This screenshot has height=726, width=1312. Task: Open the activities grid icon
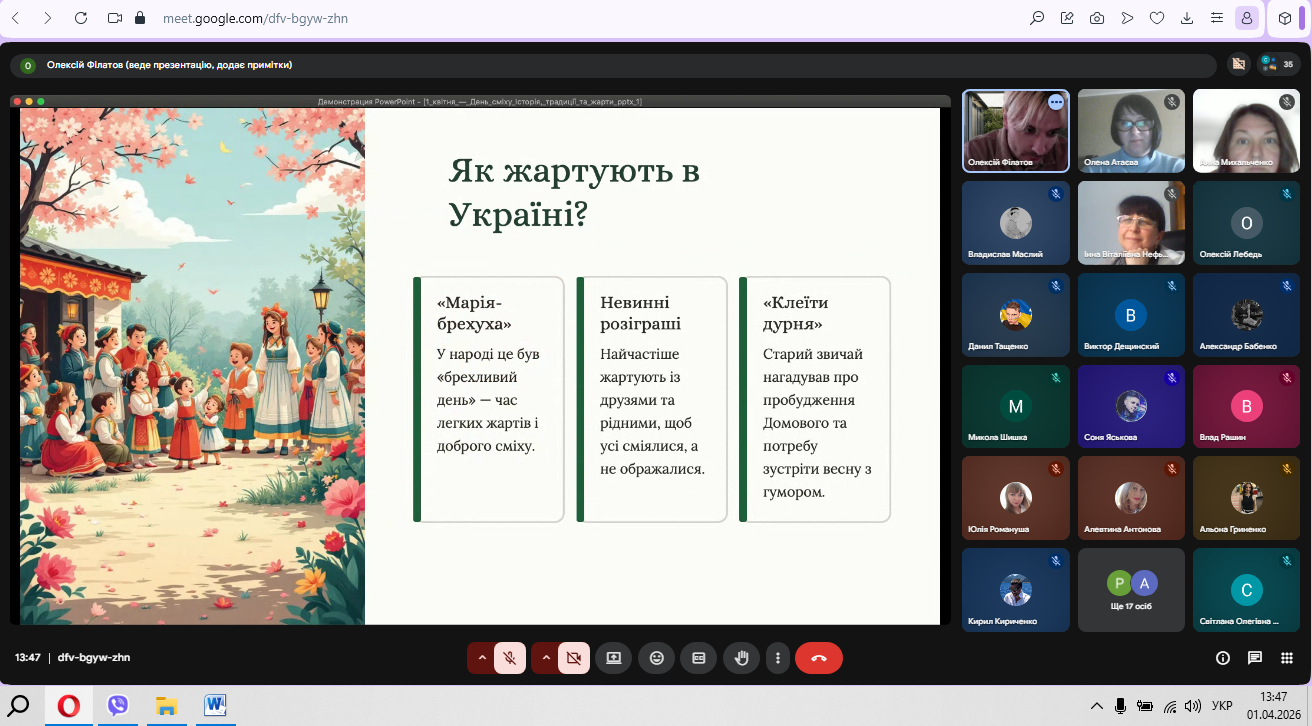click(x=1286, y=658)
